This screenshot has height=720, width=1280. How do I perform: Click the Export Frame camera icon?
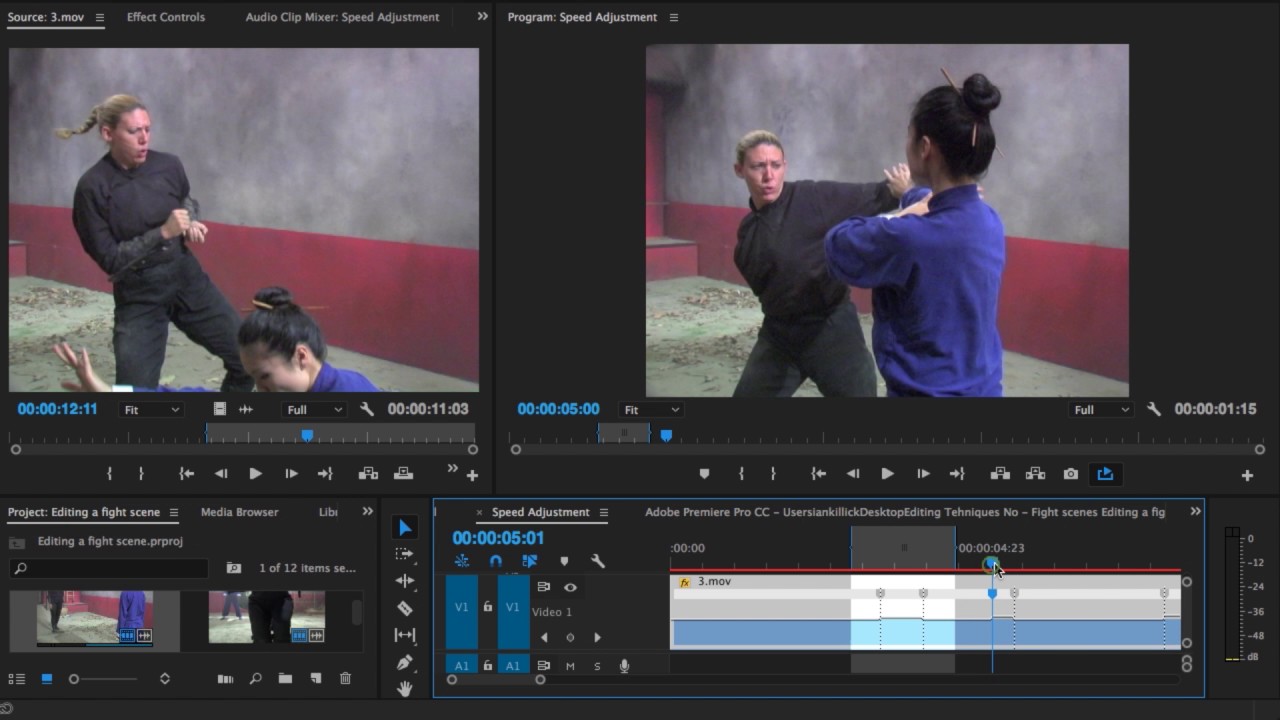tap(1071, 474)
